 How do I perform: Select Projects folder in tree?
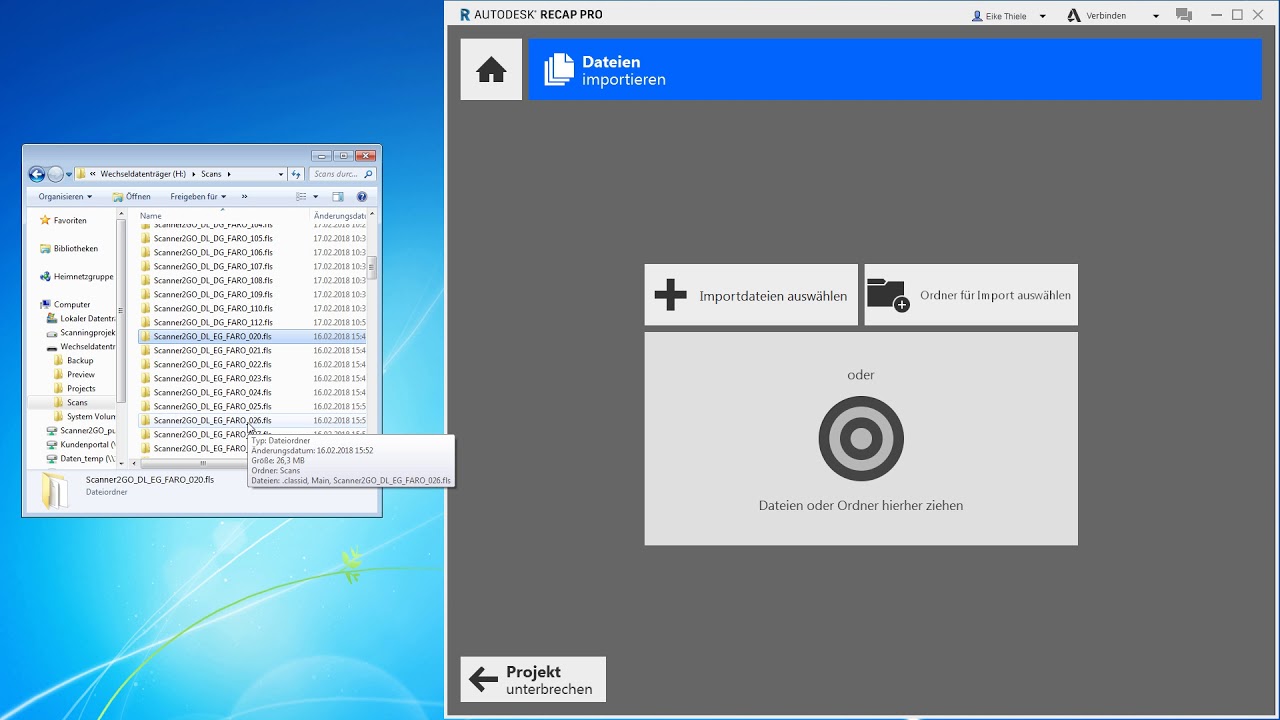[x=82, y=388]
